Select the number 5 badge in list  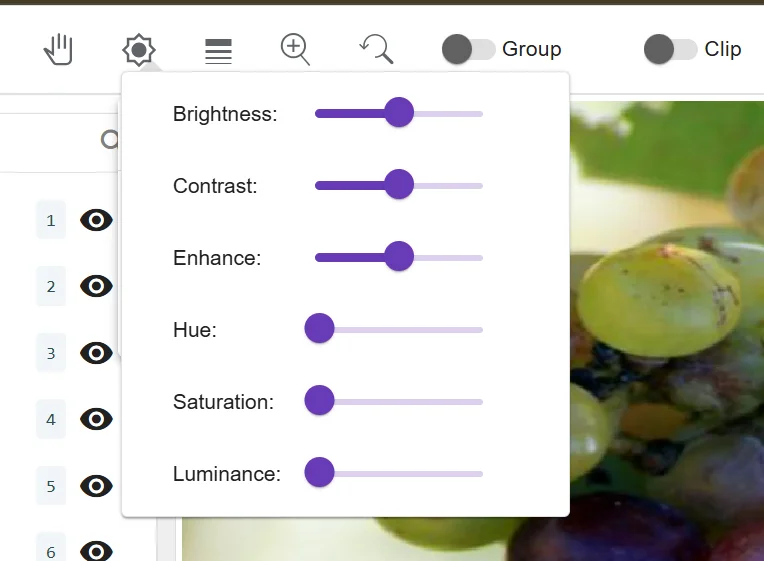click(x=51, y=486)
